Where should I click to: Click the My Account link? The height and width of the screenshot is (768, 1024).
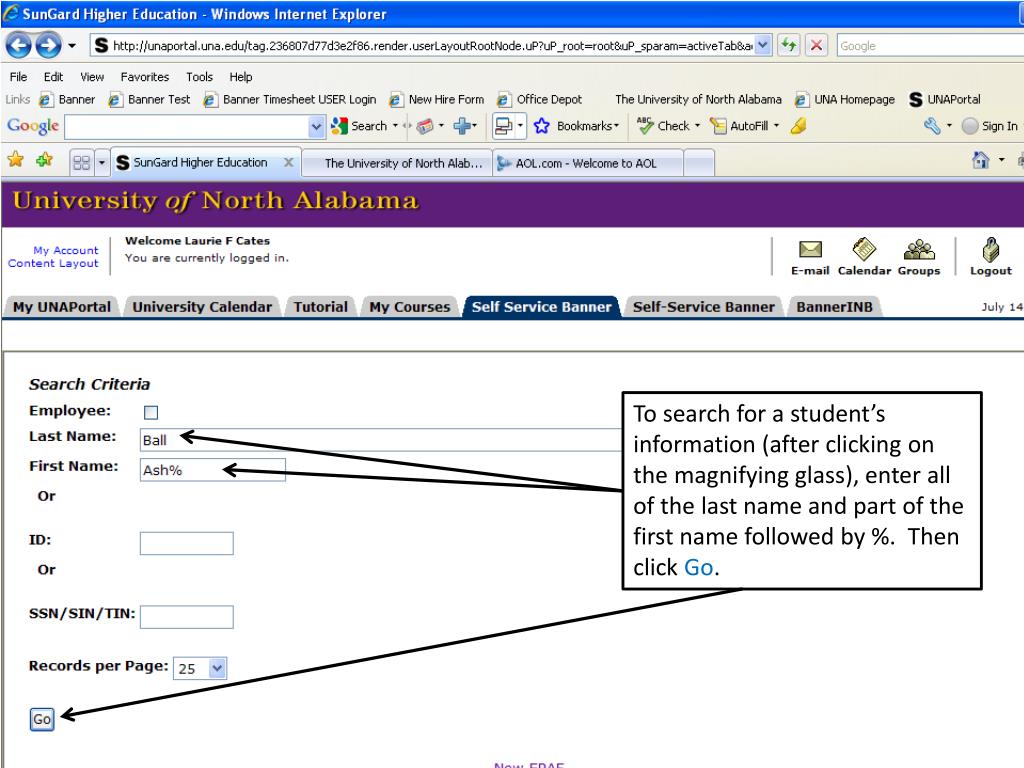(66, 250)
